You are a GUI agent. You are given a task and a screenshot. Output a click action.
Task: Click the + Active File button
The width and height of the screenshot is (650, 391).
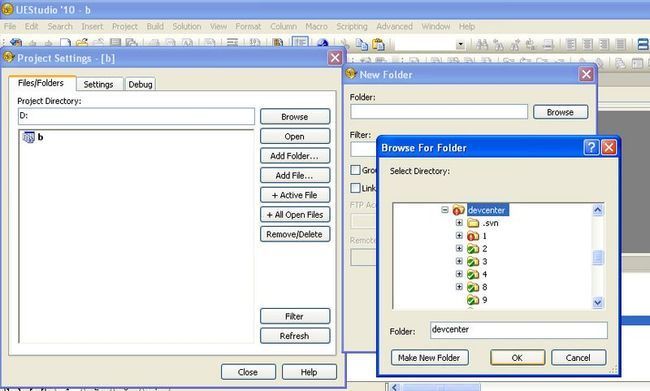tap(295, 195)
